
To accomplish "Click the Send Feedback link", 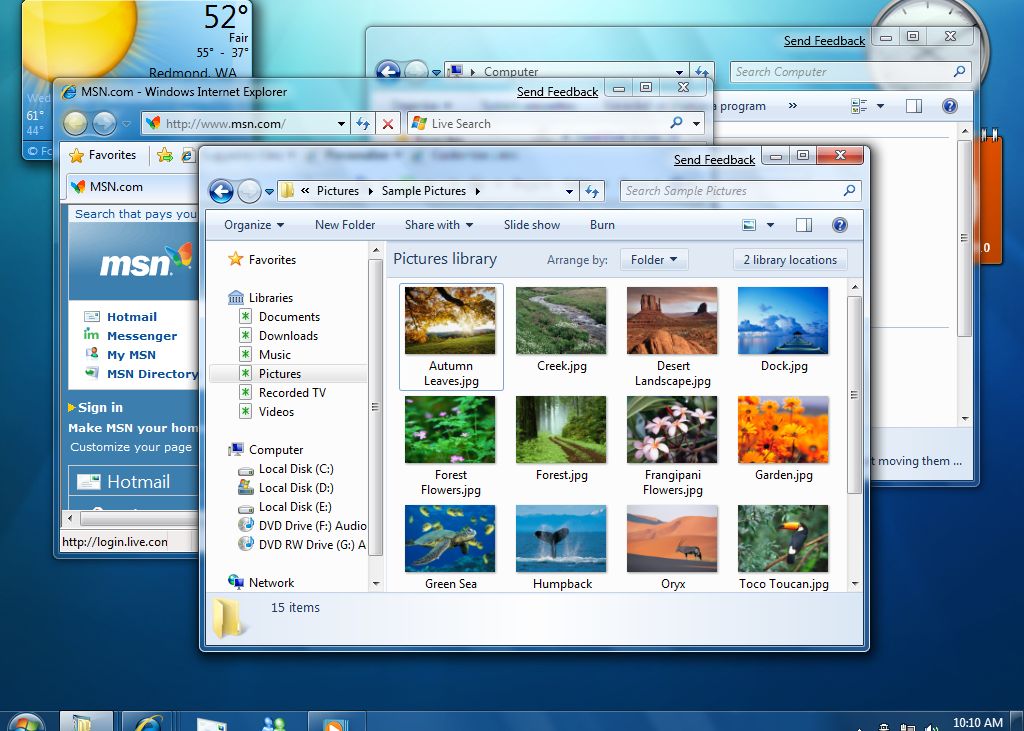I will click(x=714, y=159).
